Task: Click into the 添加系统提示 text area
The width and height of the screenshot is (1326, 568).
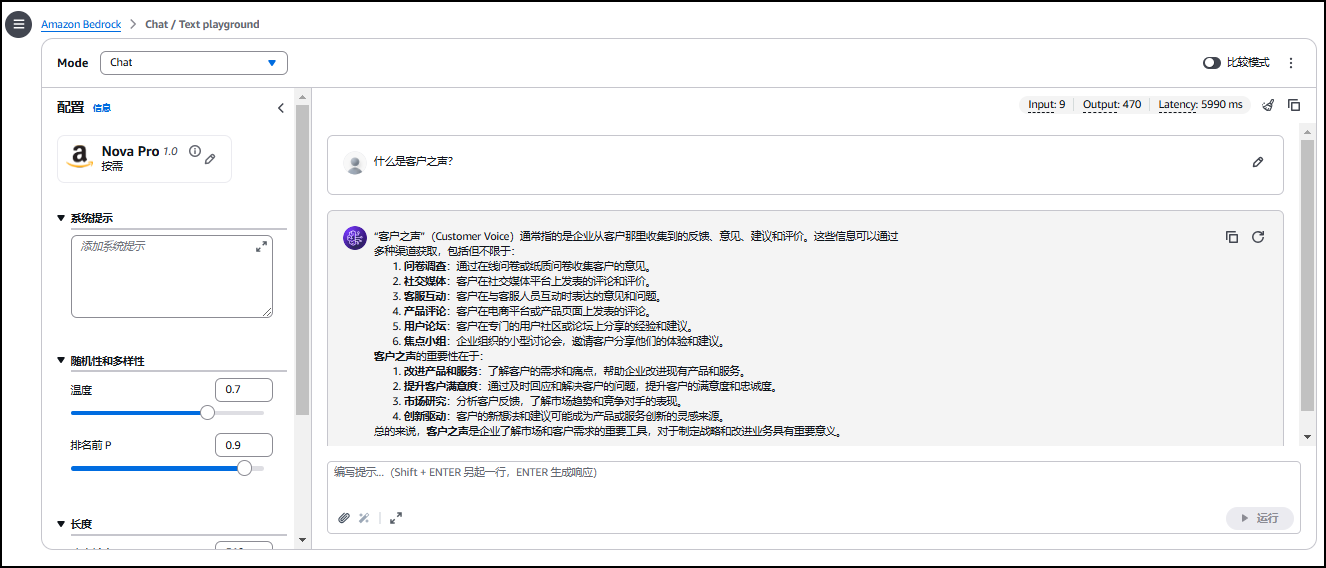Action: (x=172, y=277)
